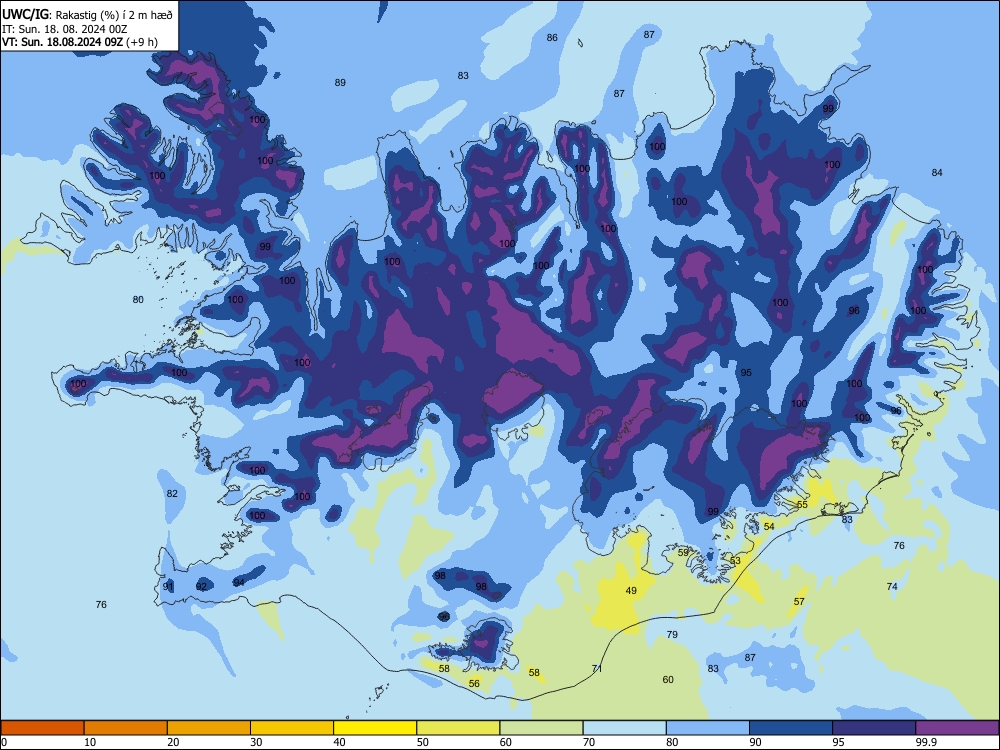Click the humidity value '49' in the yellow area
The width and height of the screenshot is (1000, 750).
(x=631, y=591)
